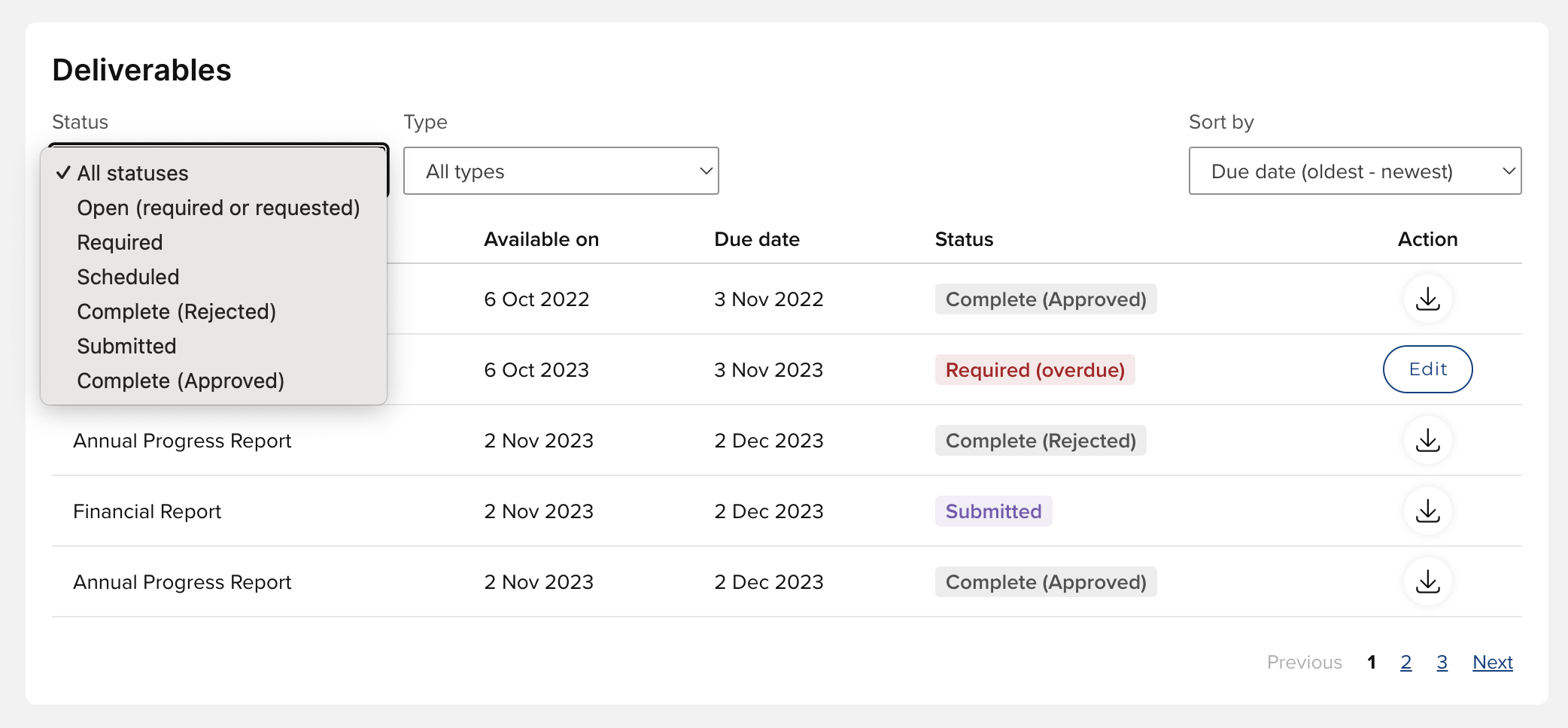Click the Edit button for overdue deliverable
The width and height of the screenshot is (1568, 728).
[1427, 369]
